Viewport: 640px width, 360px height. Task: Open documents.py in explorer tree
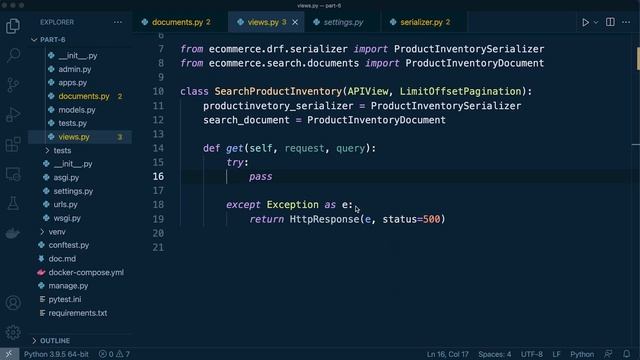(x=84, y=96)
